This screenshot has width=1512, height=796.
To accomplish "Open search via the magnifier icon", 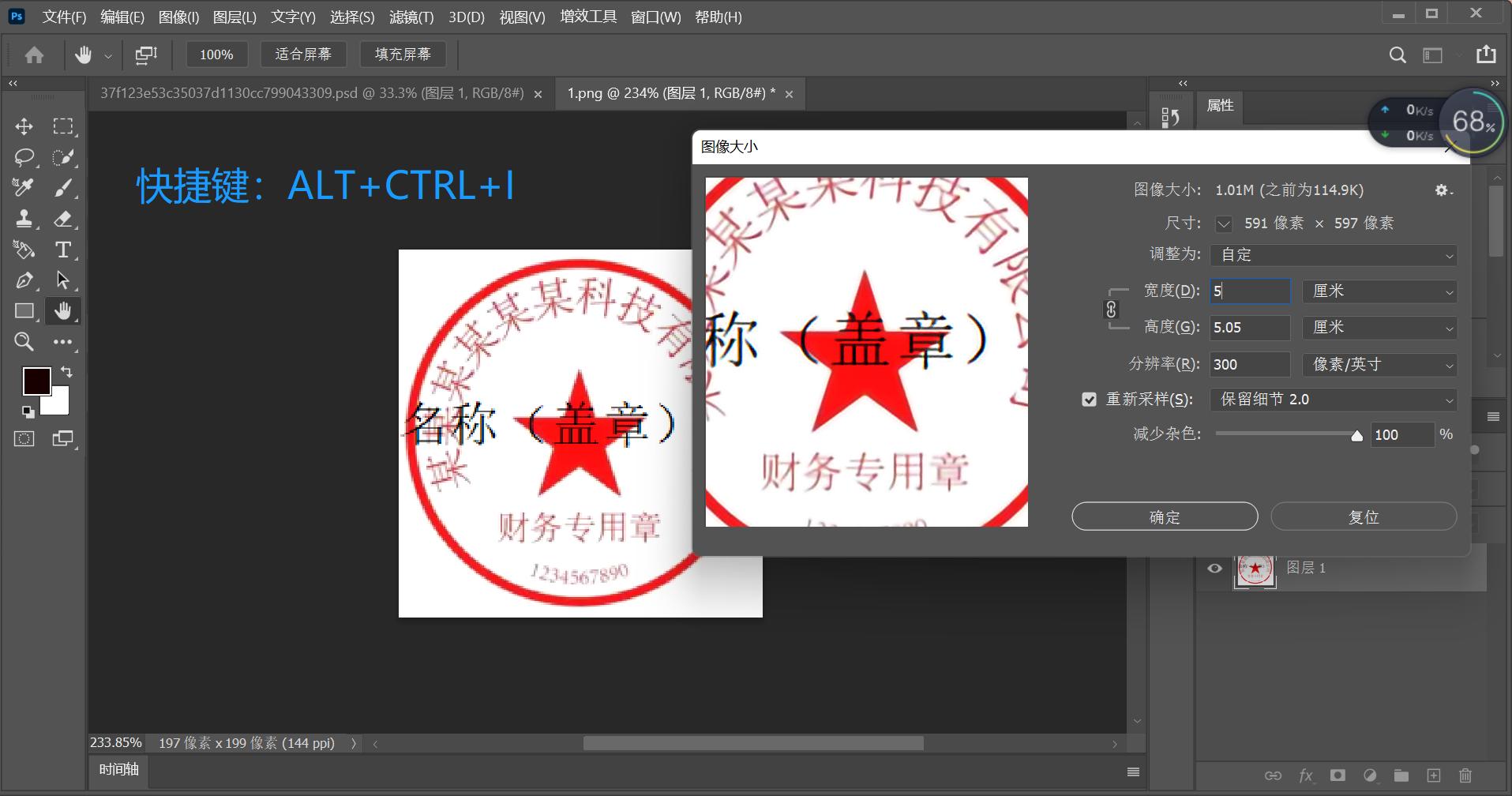I will pos(1397,54).
